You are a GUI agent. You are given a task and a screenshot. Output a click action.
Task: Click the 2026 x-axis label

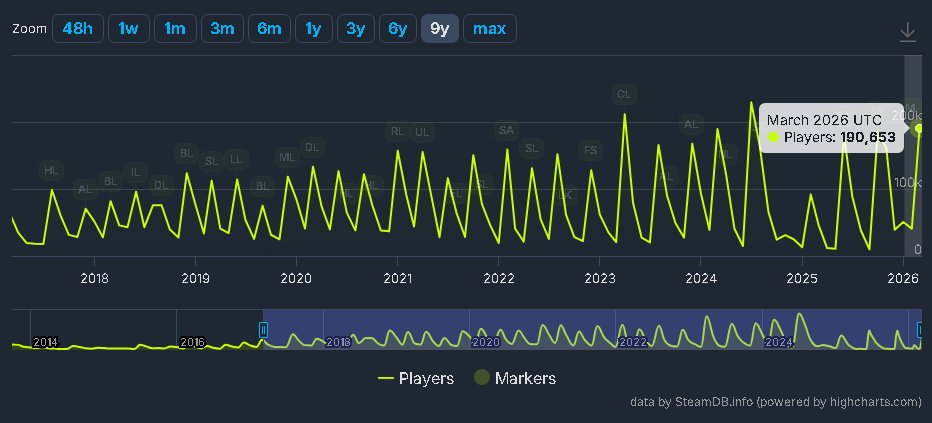(903, 278)
